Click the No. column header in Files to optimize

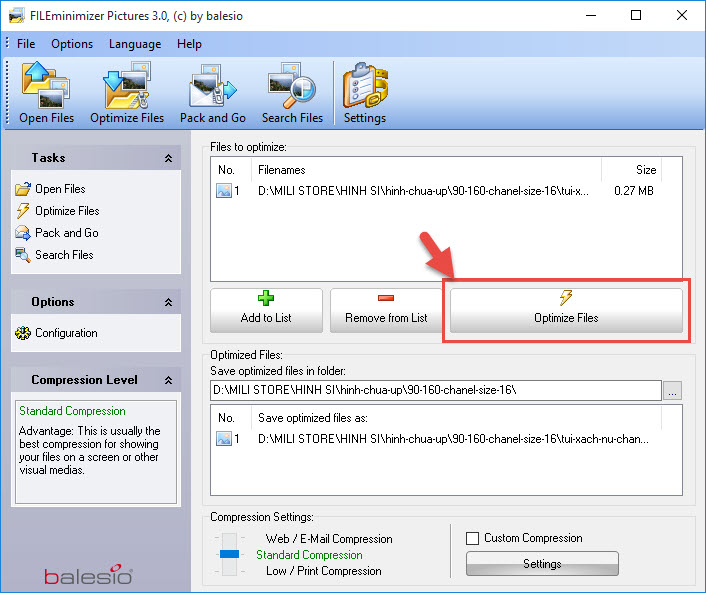231,170
